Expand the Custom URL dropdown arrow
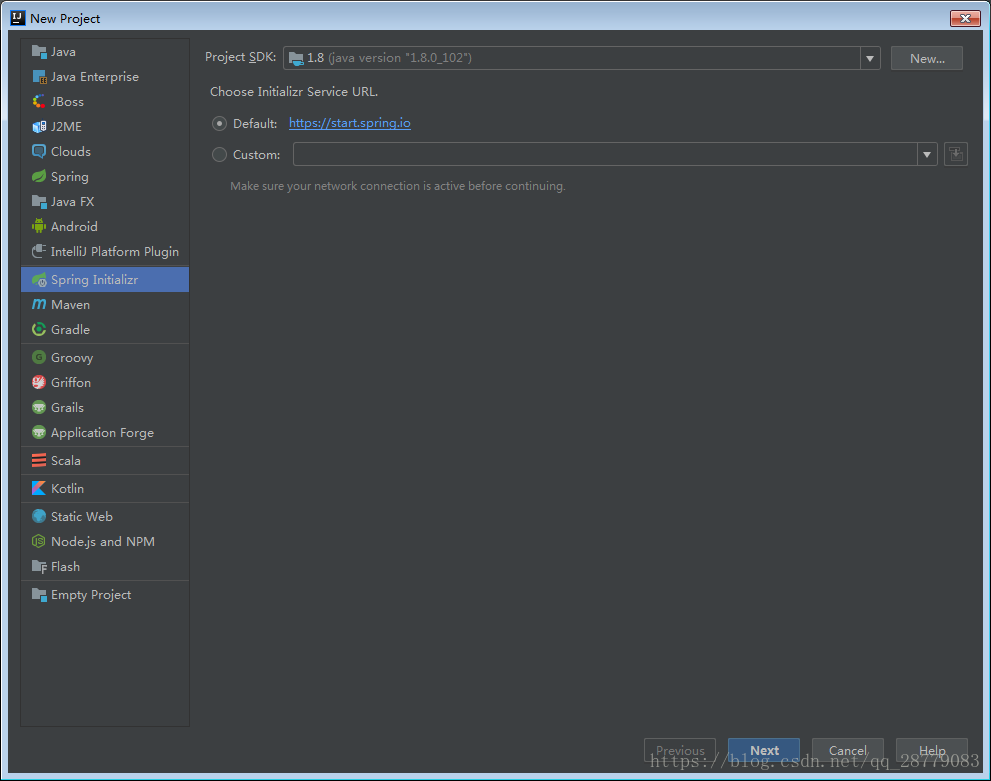This screenshot has width=991, height=781. tap(927, 154)
